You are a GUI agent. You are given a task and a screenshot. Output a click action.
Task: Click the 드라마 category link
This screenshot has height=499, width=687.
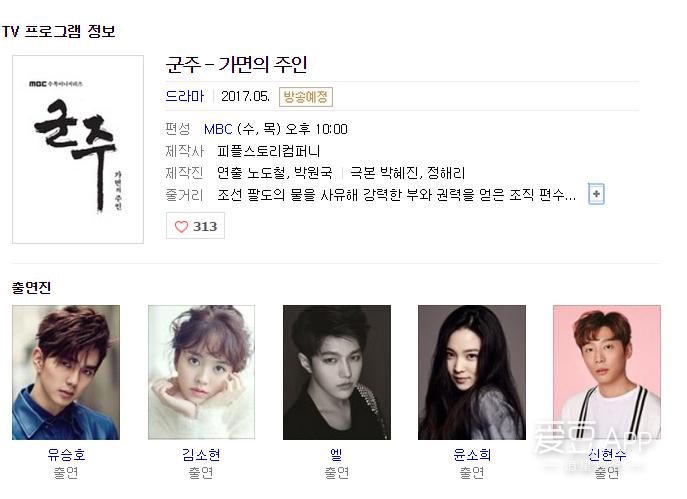coord(185,96)
